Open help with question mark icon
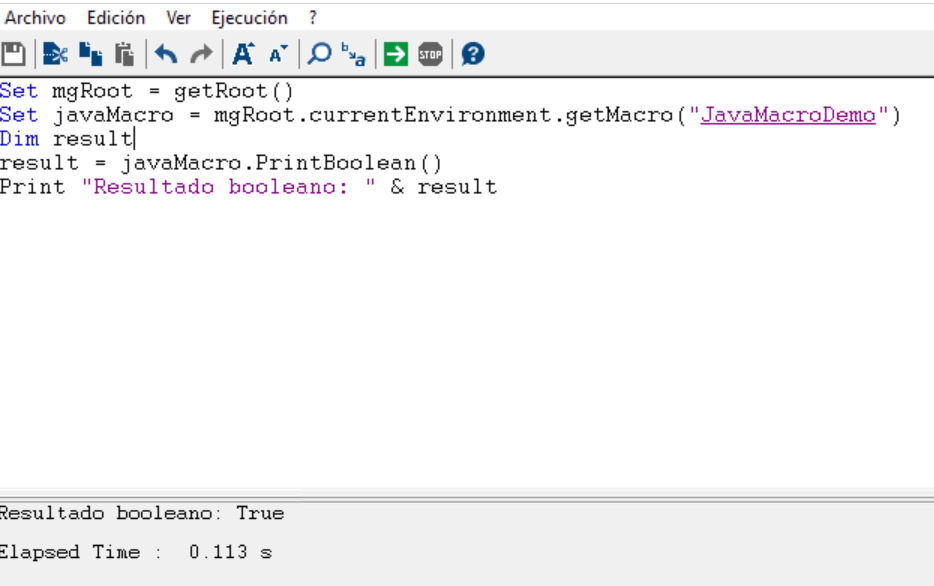934x586 pixels. point(473,54)
